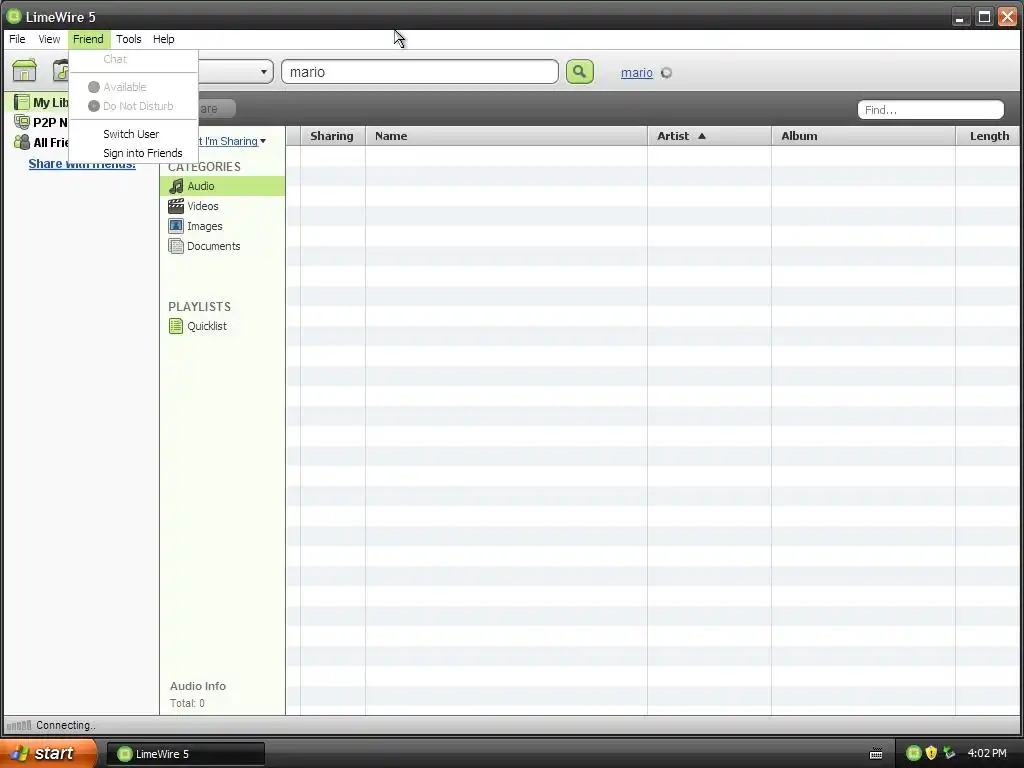Close the open Friend menu
Screen dimensions: 1024x768
[88, 39]
